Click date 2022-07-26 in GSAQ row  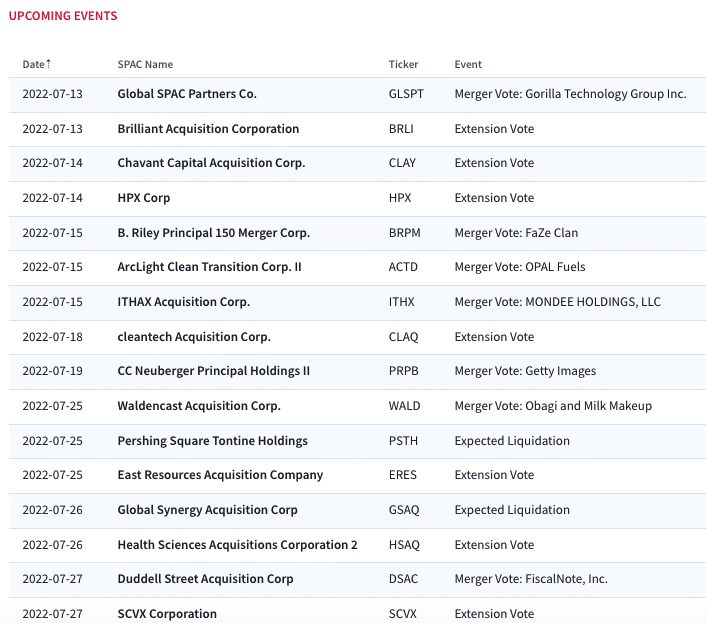click(x=53, y=510)
